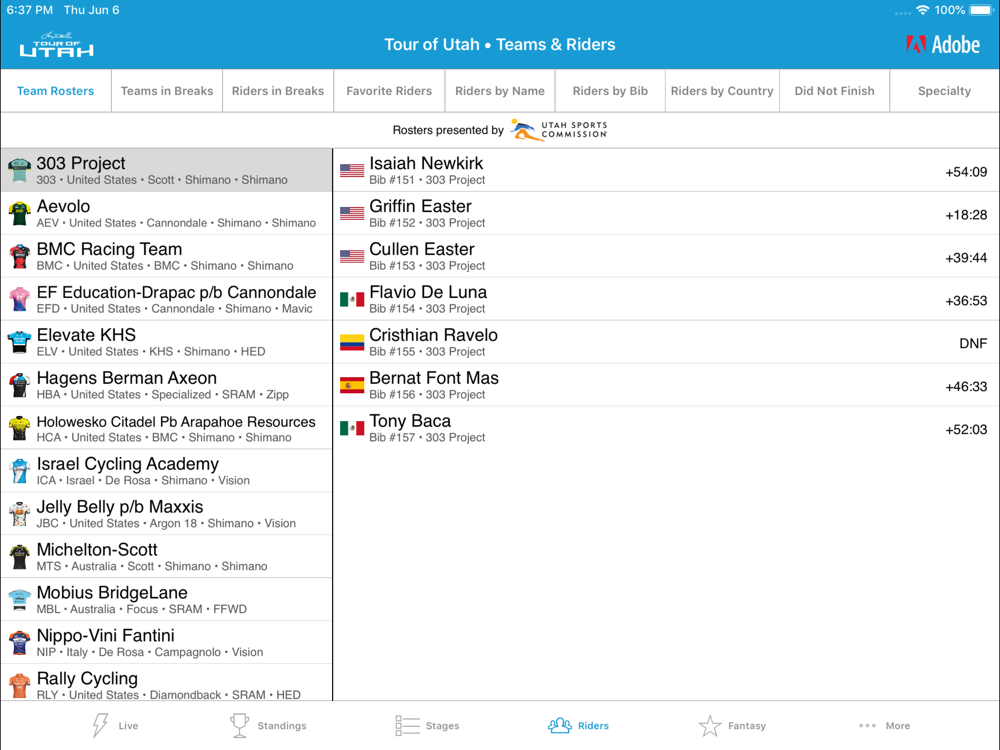The width and height of the screenshot is (1000, 750).
Task: Tap the Utah Sports Commission logo
Action: [x=559, y=129]
